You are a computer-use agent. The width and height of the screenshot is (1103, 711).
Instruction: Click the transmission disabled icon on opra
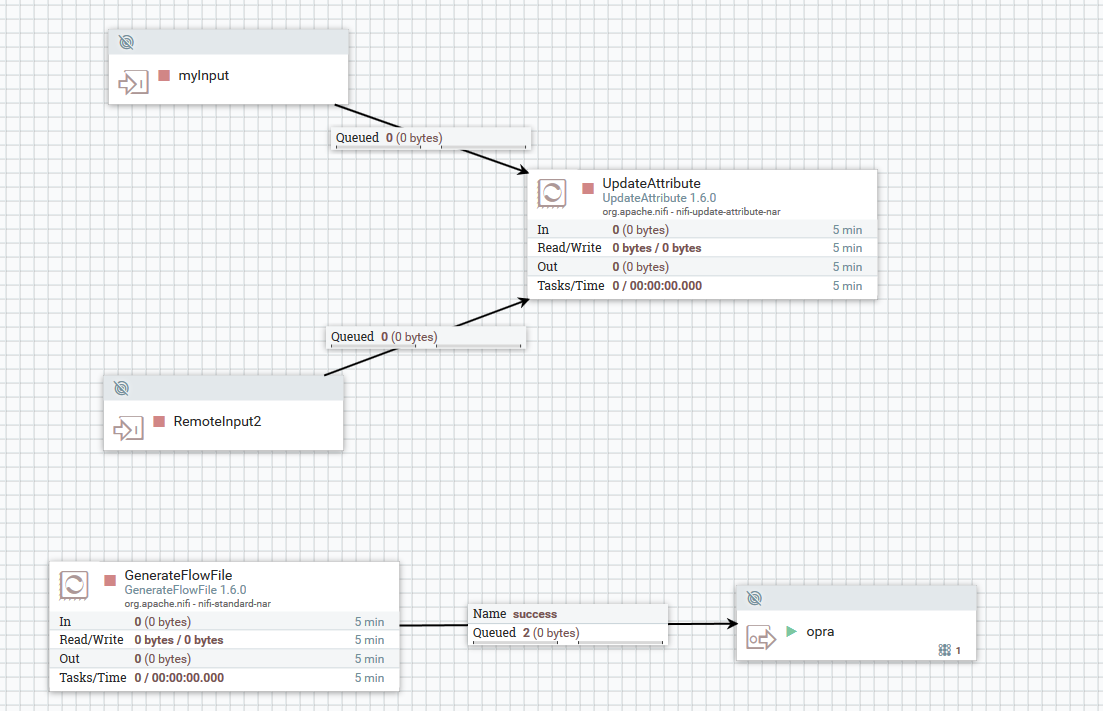(x=754, y=598)
